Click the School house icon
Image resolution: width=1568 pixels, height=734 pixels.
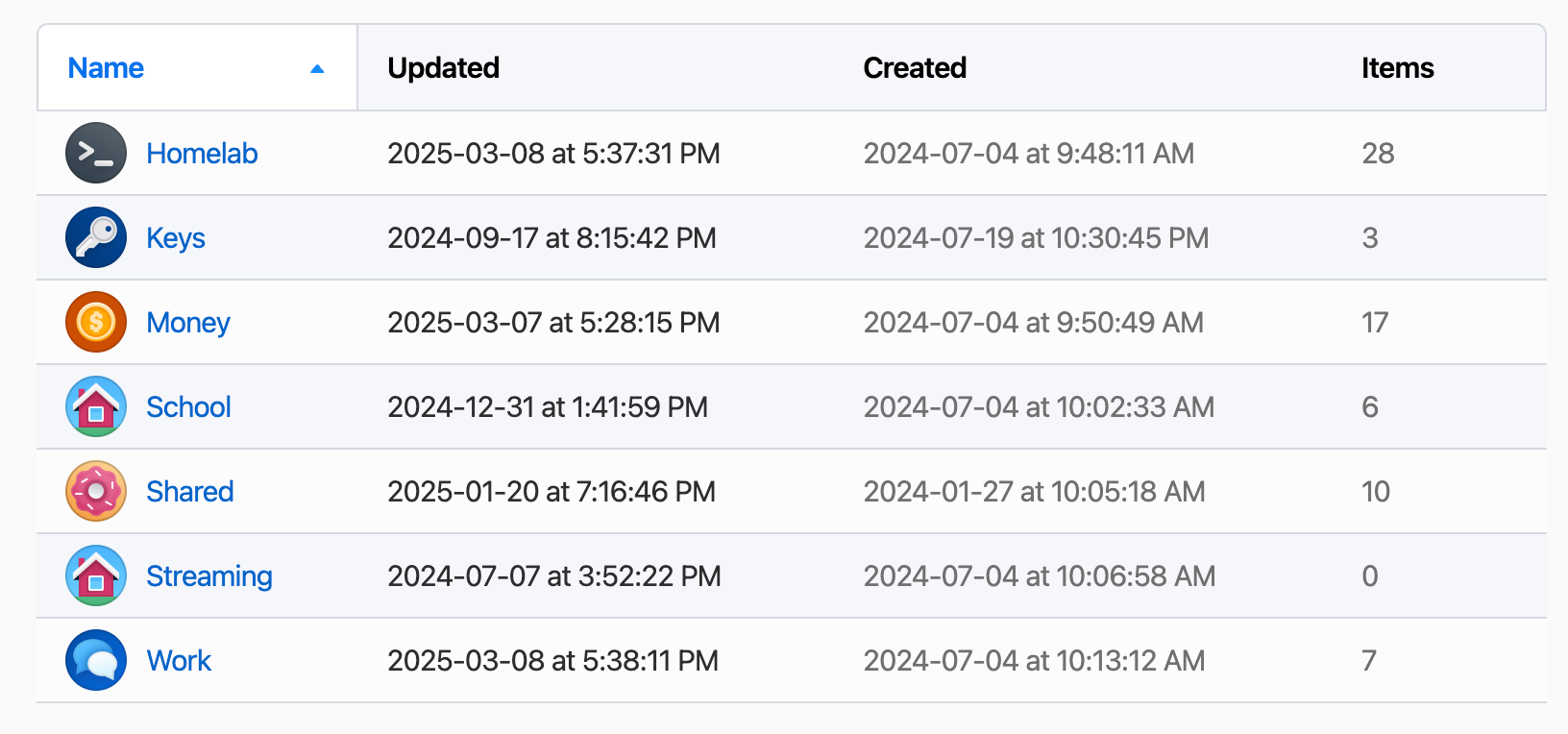pos(96,407)
